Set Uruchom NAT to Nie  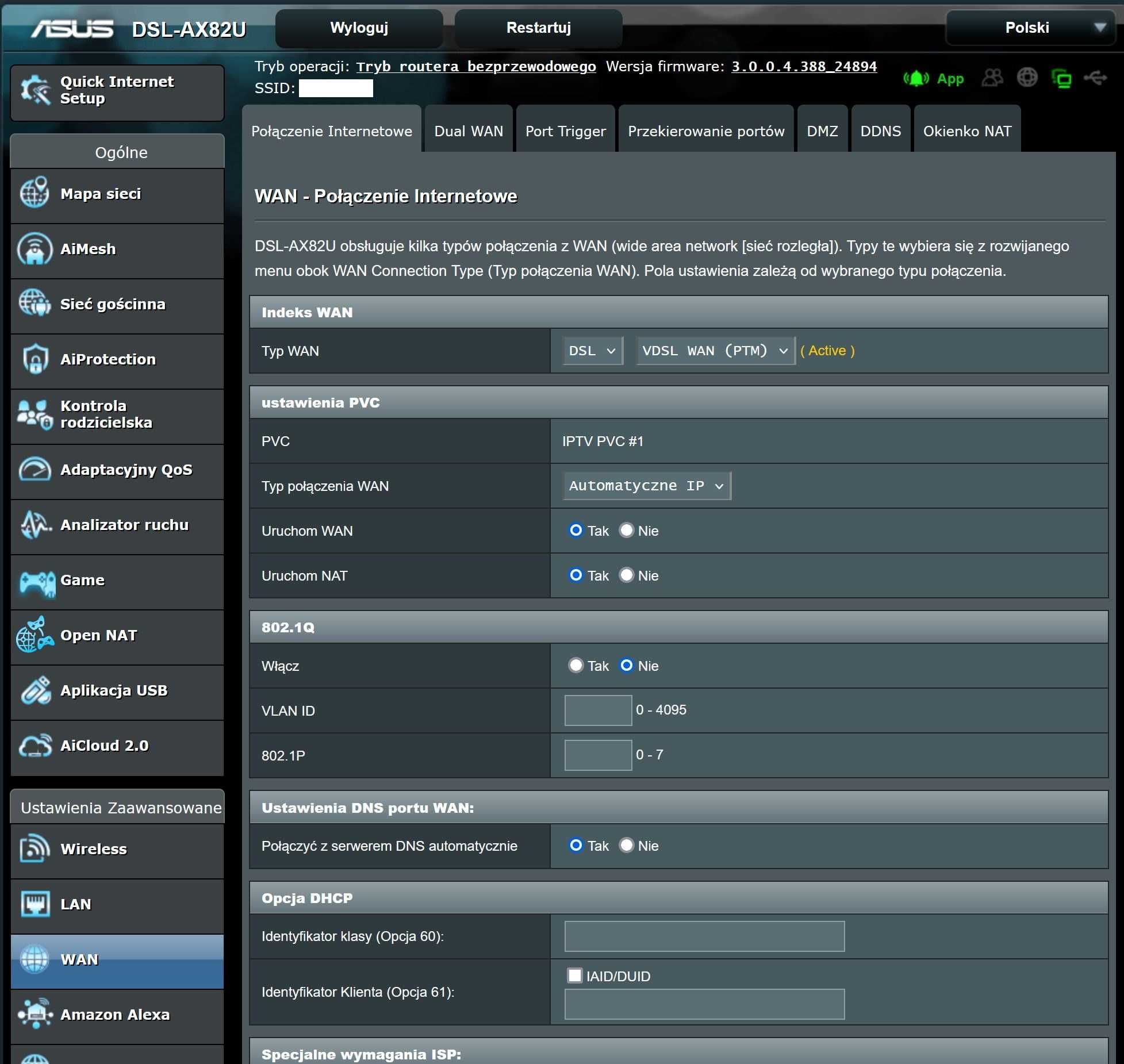coord(626,575)
